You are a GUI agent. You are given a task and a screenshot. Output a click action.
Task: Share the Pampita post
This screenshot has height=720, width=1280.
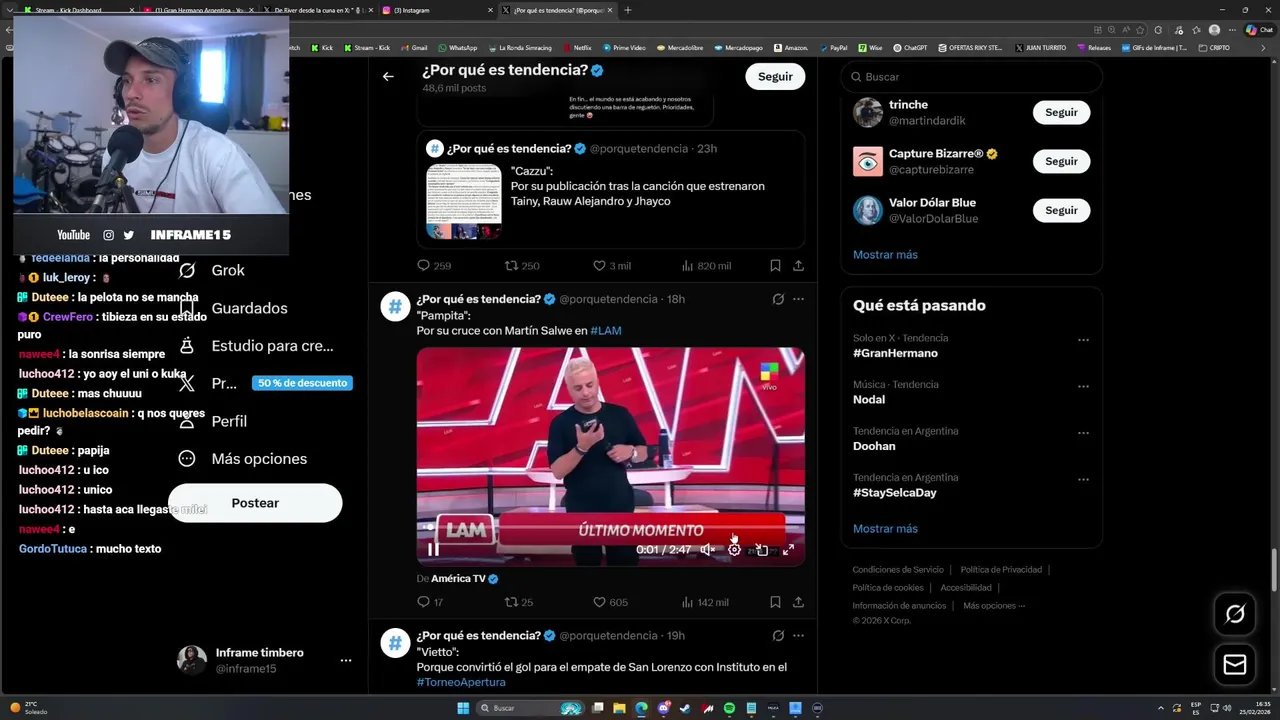[798, 602]
